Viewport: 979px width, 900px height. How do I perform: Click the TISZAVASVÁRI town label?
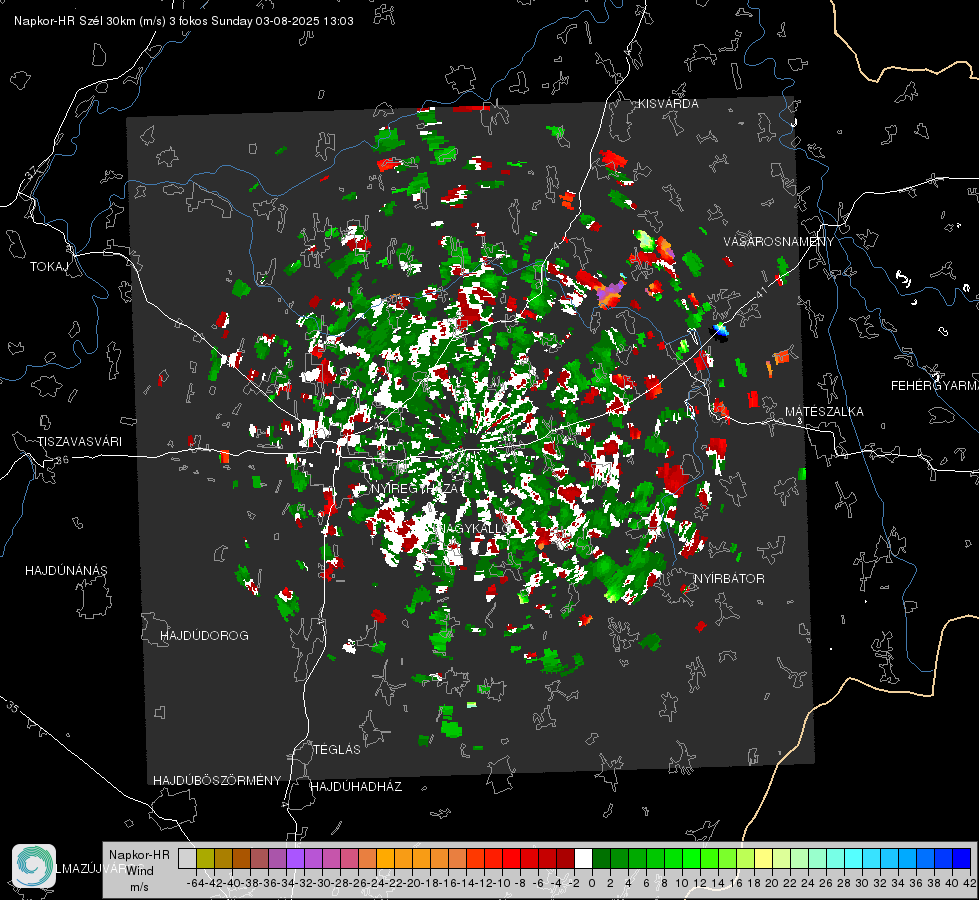(79, 442)
